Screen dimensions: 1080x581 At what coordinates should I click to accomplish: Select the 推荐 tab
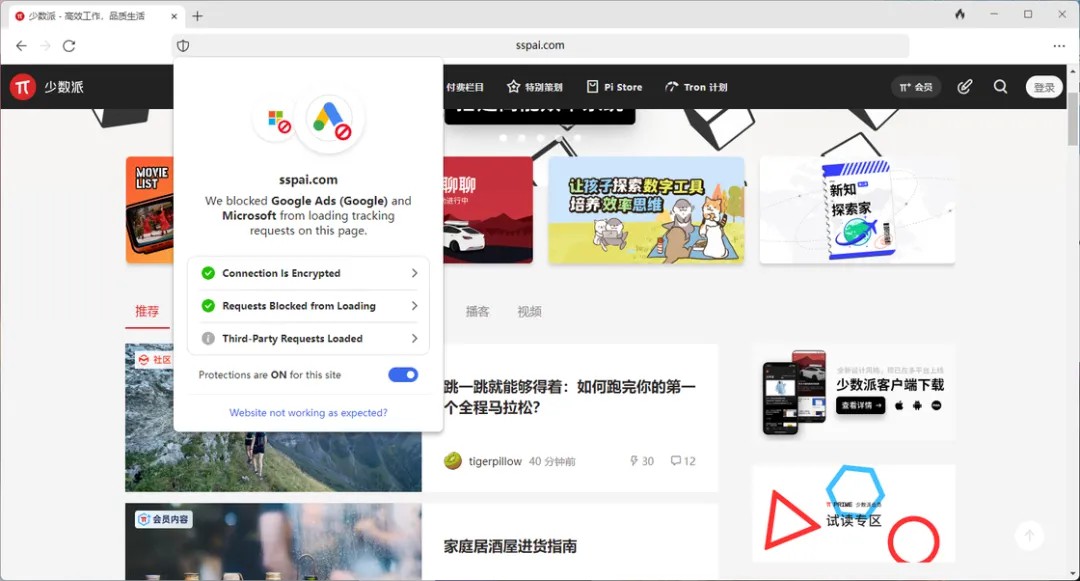147,311
